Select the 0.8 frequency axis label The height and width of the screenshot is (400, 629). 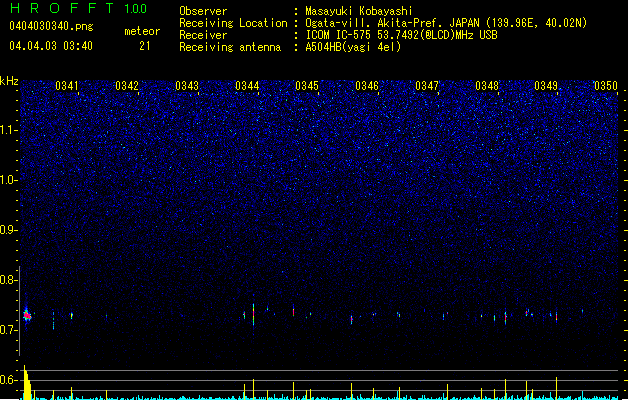(x=8, y=280)
